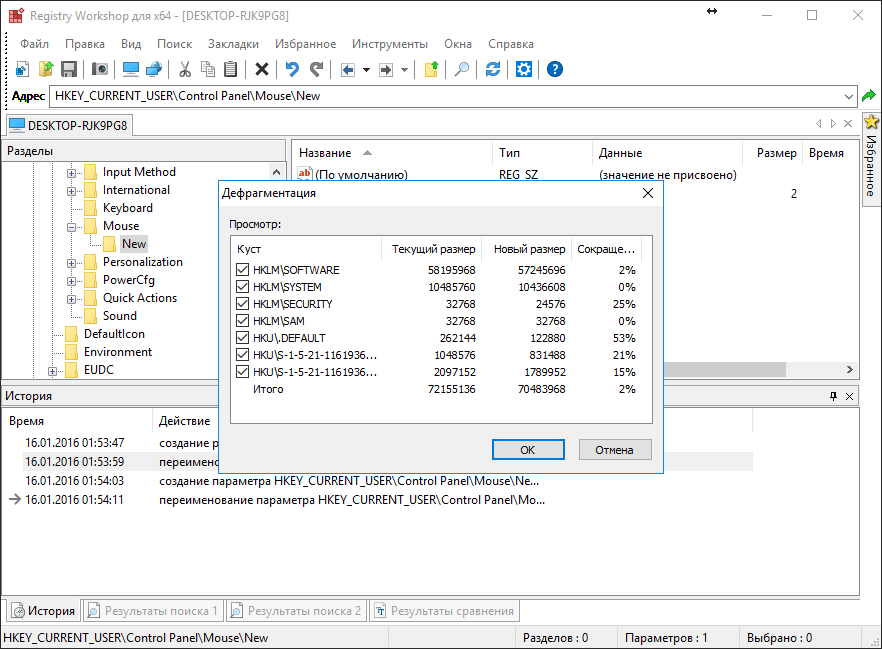Uncheck HKU\S-1-5-21 checkbox sized 2097152
This screenshot has width=882, height=649.
click(x=242, y=372)
